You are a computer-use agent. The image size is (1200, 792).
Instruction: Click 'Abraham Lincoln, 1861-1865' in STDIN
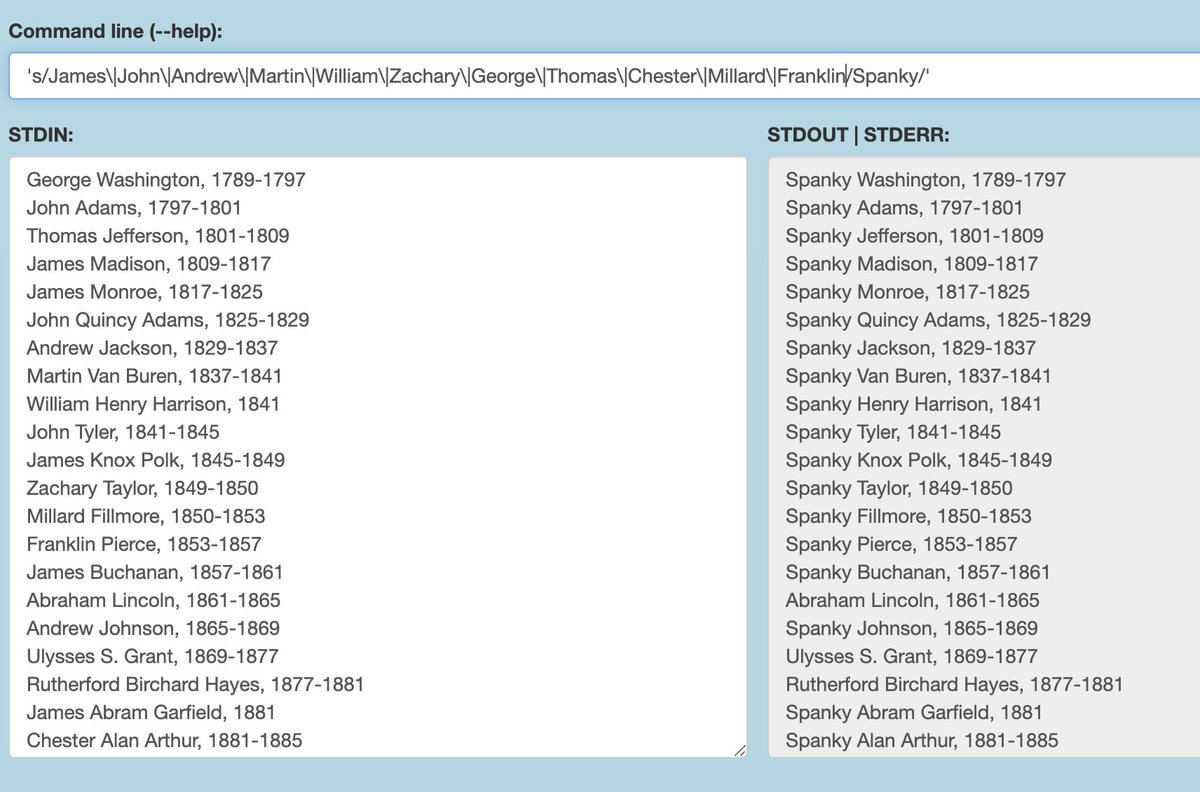pyautogui.click(x=154, y=600)
